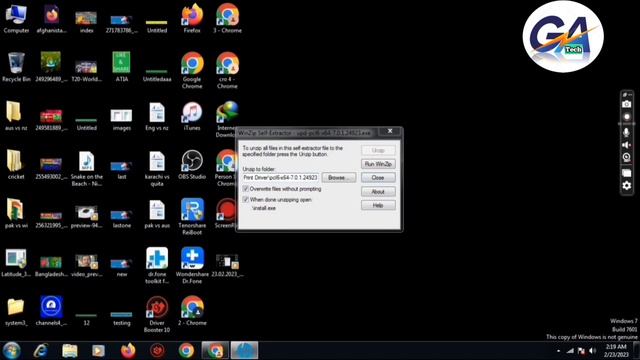Click the recorder camera screenshot icon

[x=627, y=104]
